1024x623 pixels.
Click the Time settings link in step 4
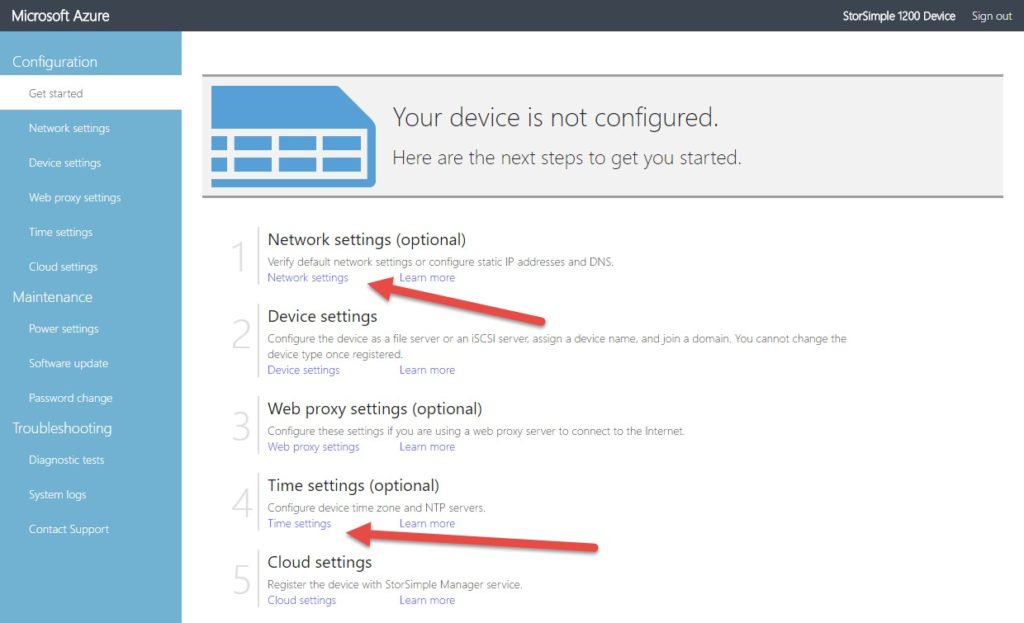pos(298,523)
